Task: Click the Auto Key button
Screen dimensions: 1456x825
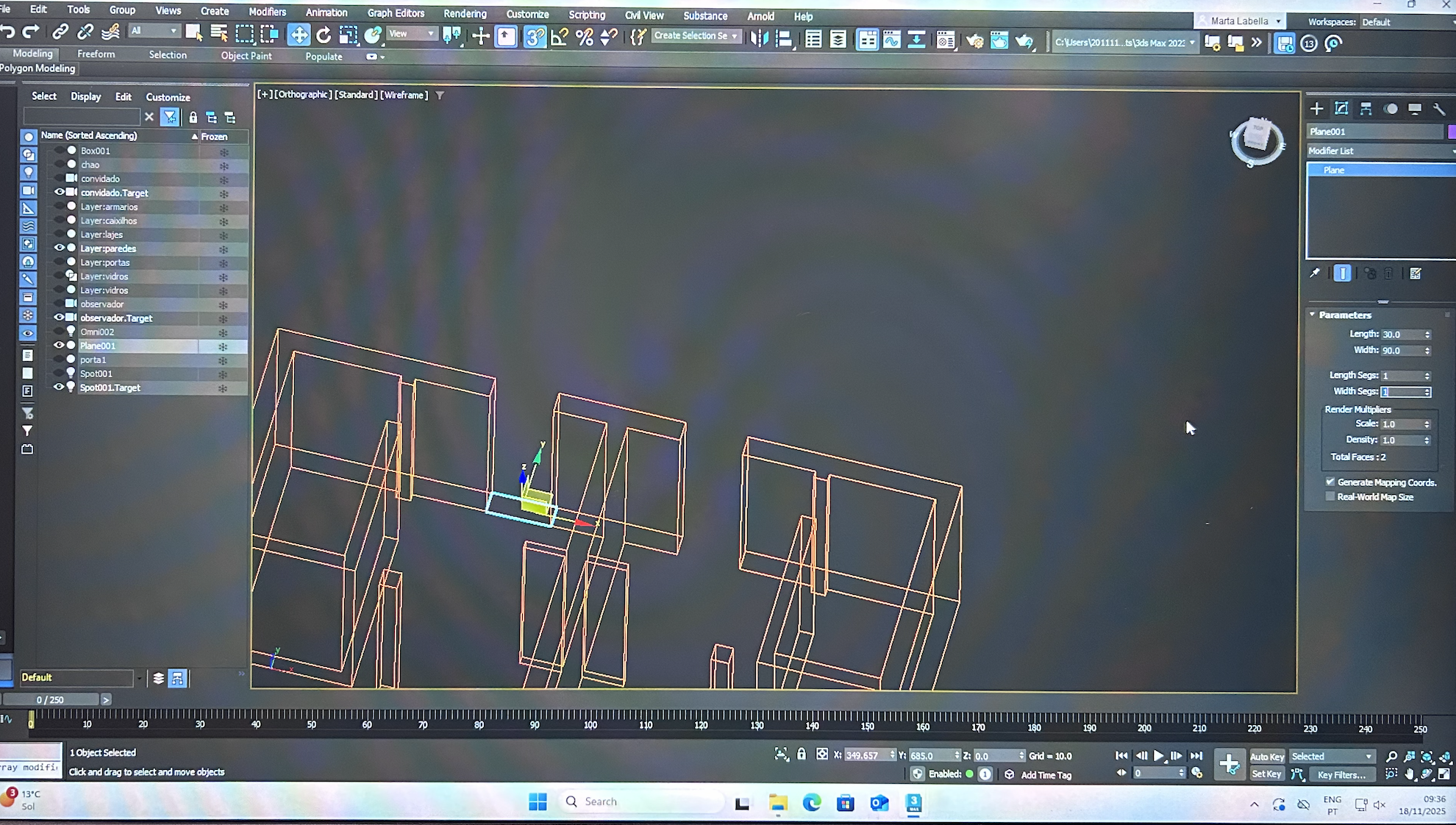Action: click(x=1266, y=757)
